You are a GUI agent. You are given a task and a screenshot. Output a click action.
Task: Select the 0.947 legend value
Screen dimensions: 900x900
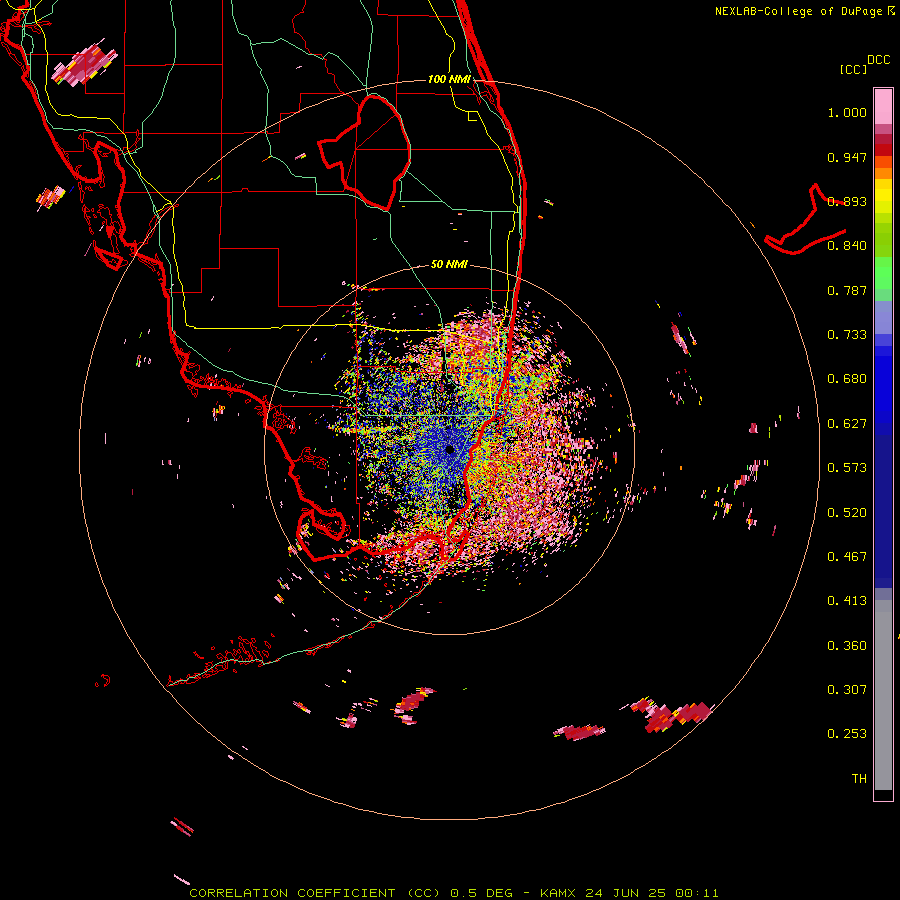click(x=847, y=157)
